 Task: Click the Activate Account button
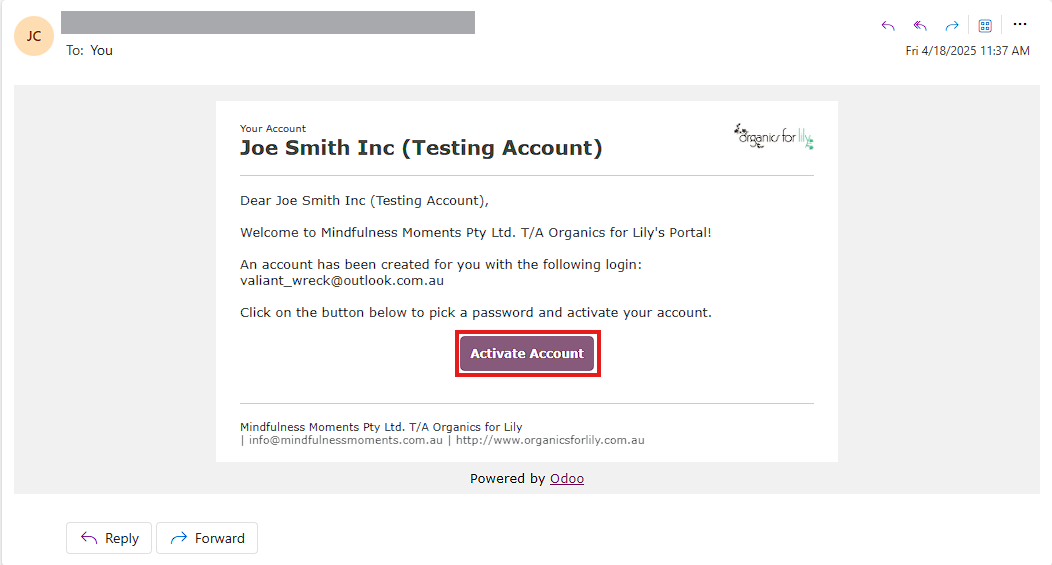pos(527,354)
